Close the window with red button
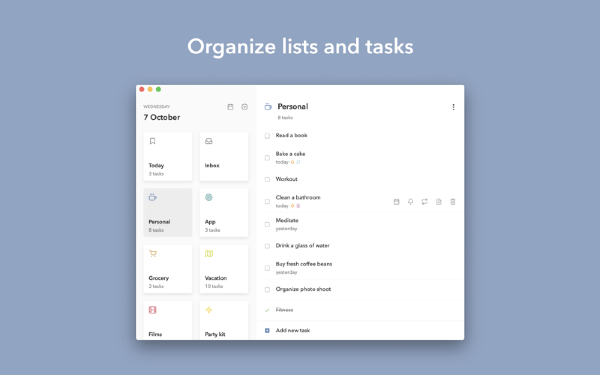Image resolution: width=600 pixels, height=375 pixels. pyautogui.click(x=142, y=89)
